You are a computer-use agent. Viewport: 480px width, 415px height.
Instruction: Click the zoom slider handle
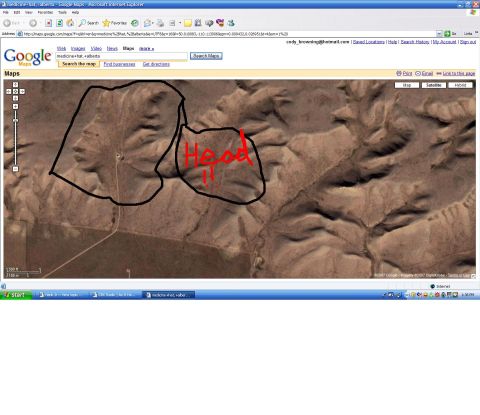(15, 120)
